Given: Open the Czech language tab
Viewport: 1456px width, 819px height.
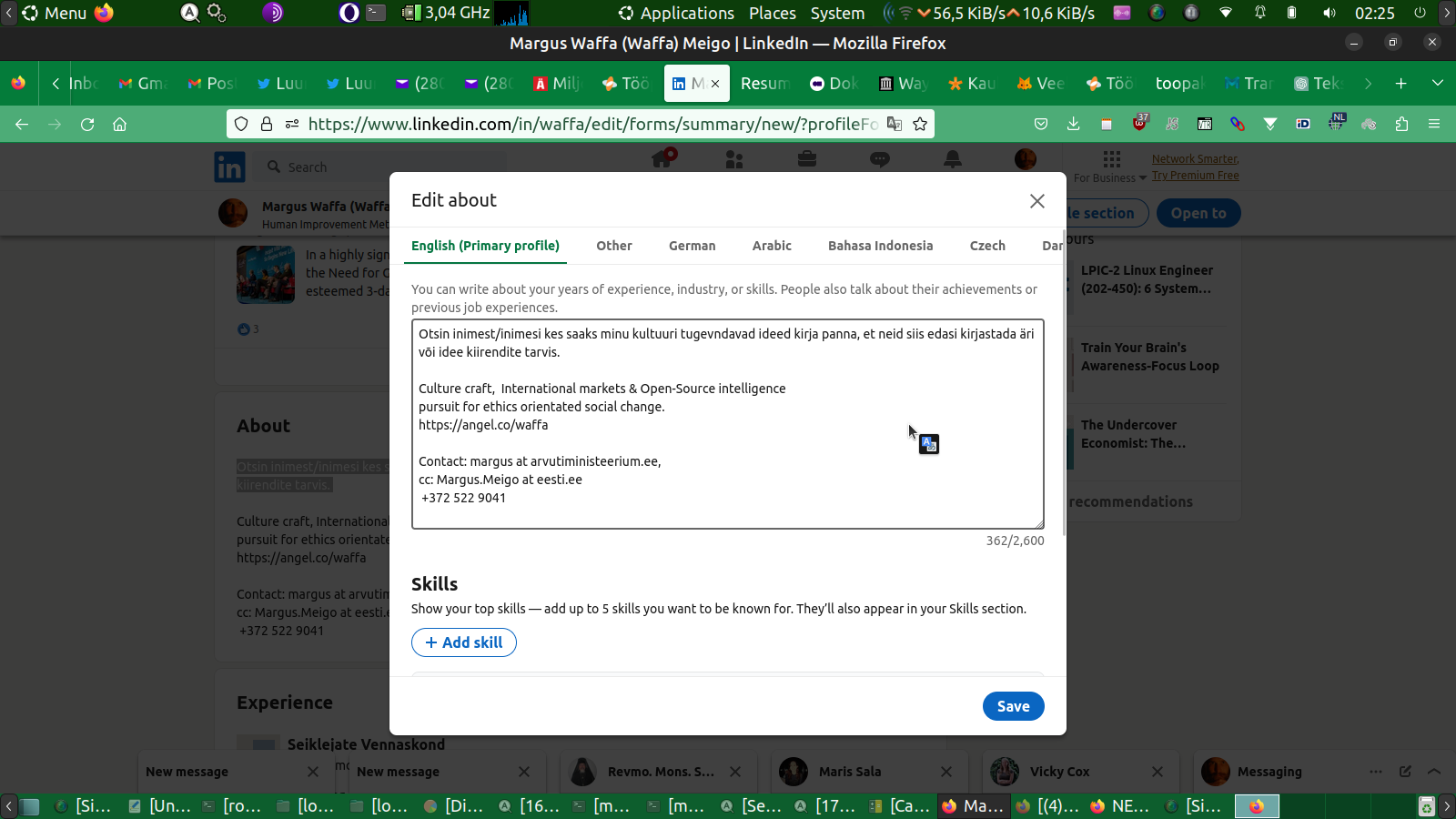Looking at the screenshot, I should (x=987, y=246).
